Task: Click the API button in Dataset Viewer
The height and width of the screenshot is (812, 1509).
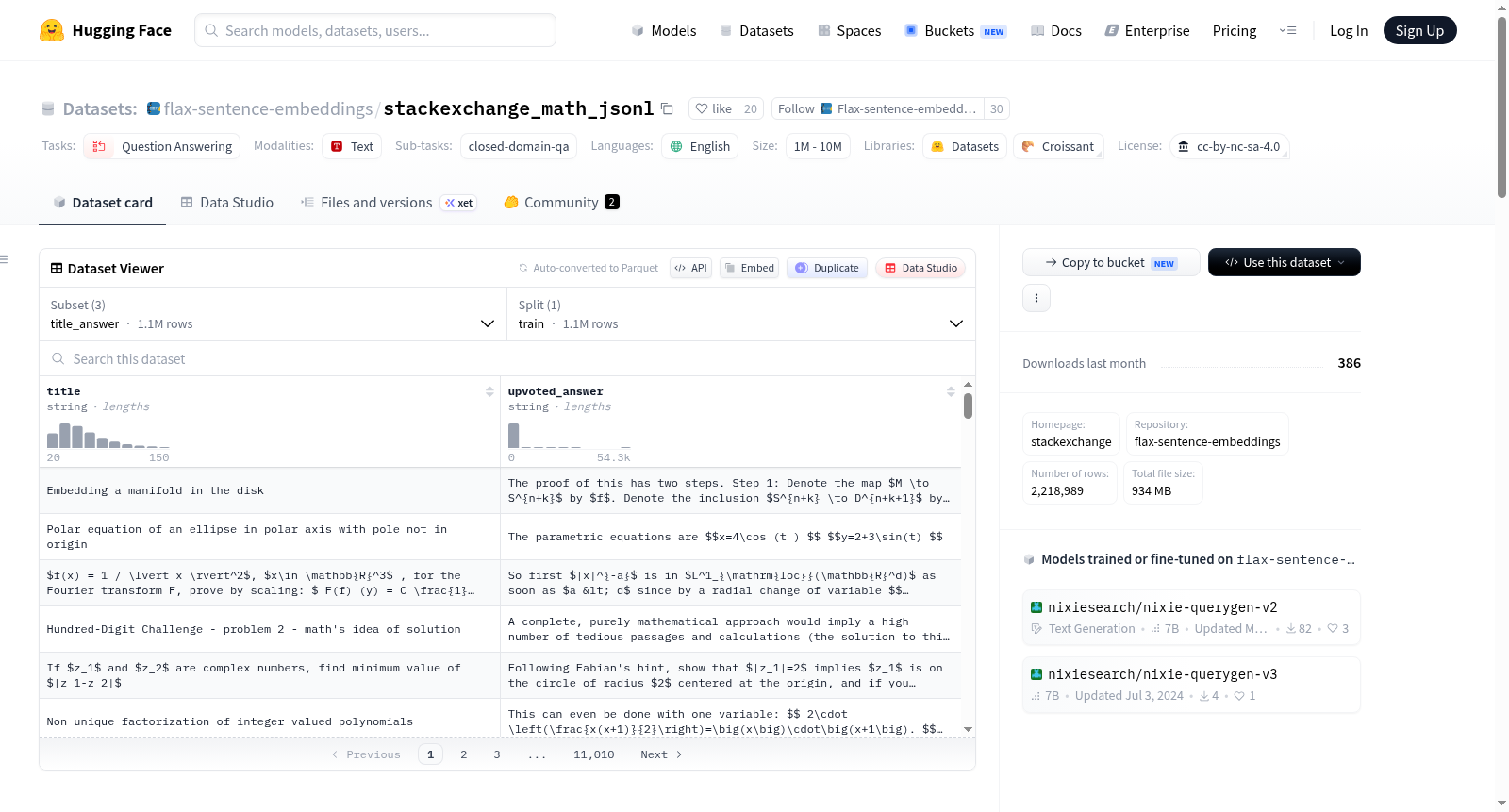Action: pos(690,268)
